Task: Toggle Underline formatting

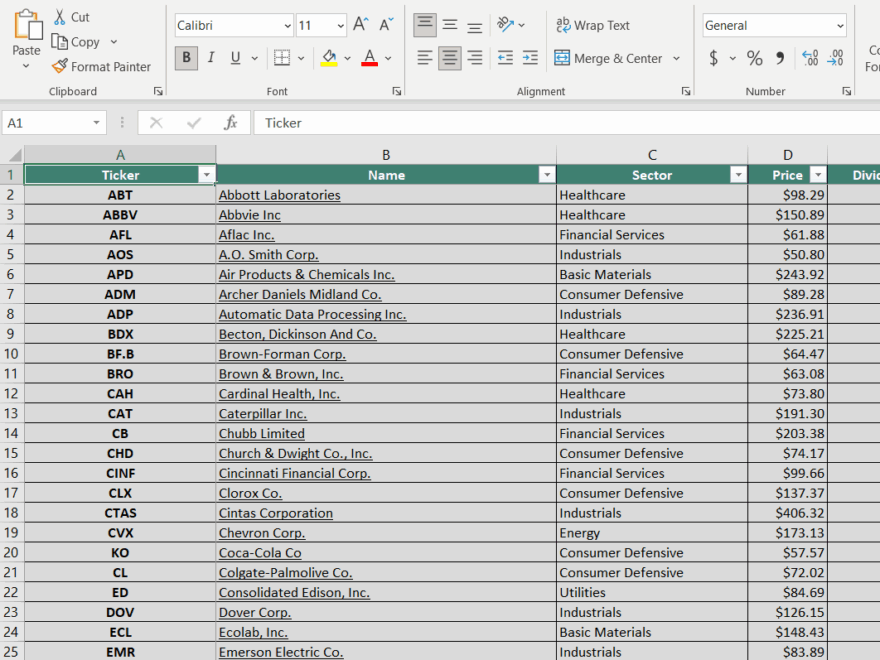Action: coord(235,58)
